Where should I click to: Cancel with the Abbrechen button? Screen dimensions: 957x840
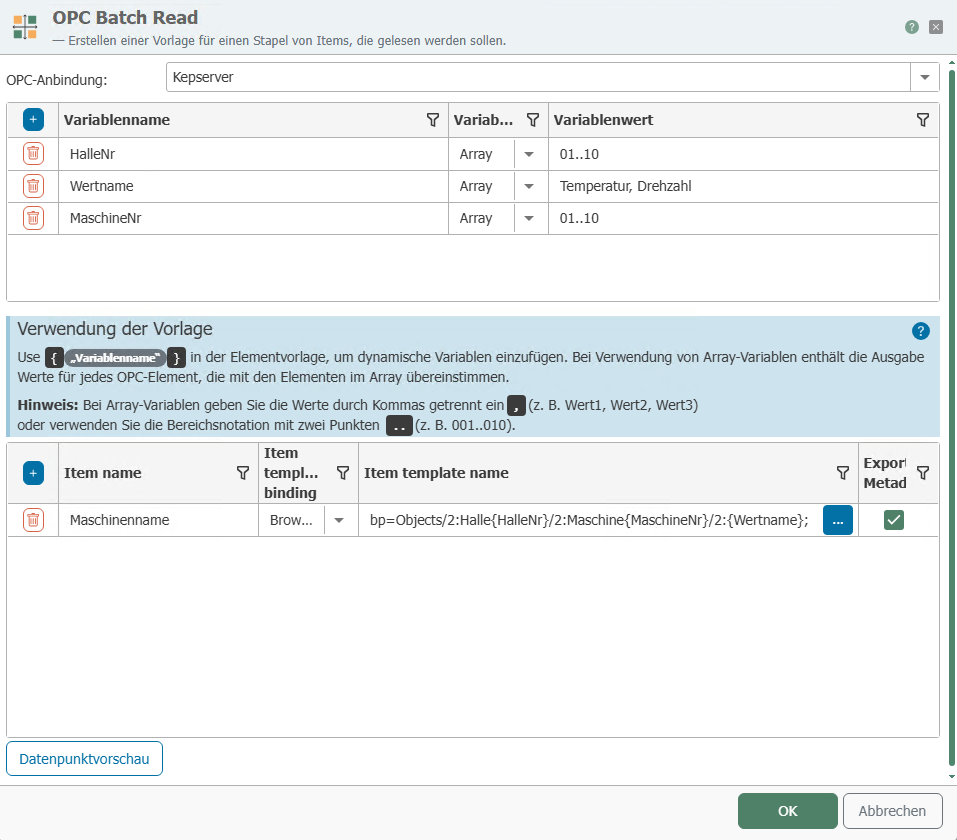(892, 811)
